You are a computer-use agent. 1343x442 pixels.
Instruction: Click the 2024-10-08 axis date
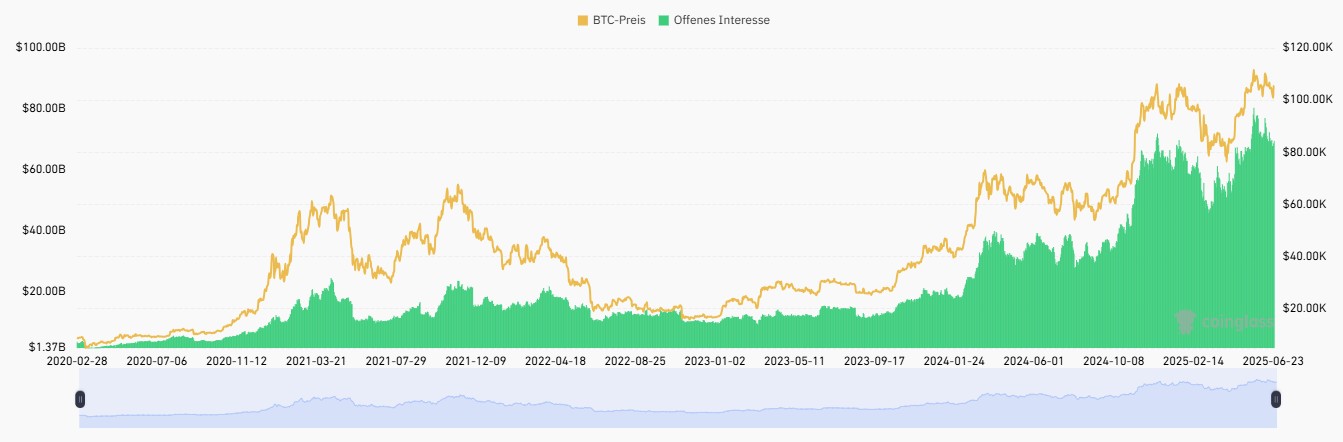[x=1115, y=360]
